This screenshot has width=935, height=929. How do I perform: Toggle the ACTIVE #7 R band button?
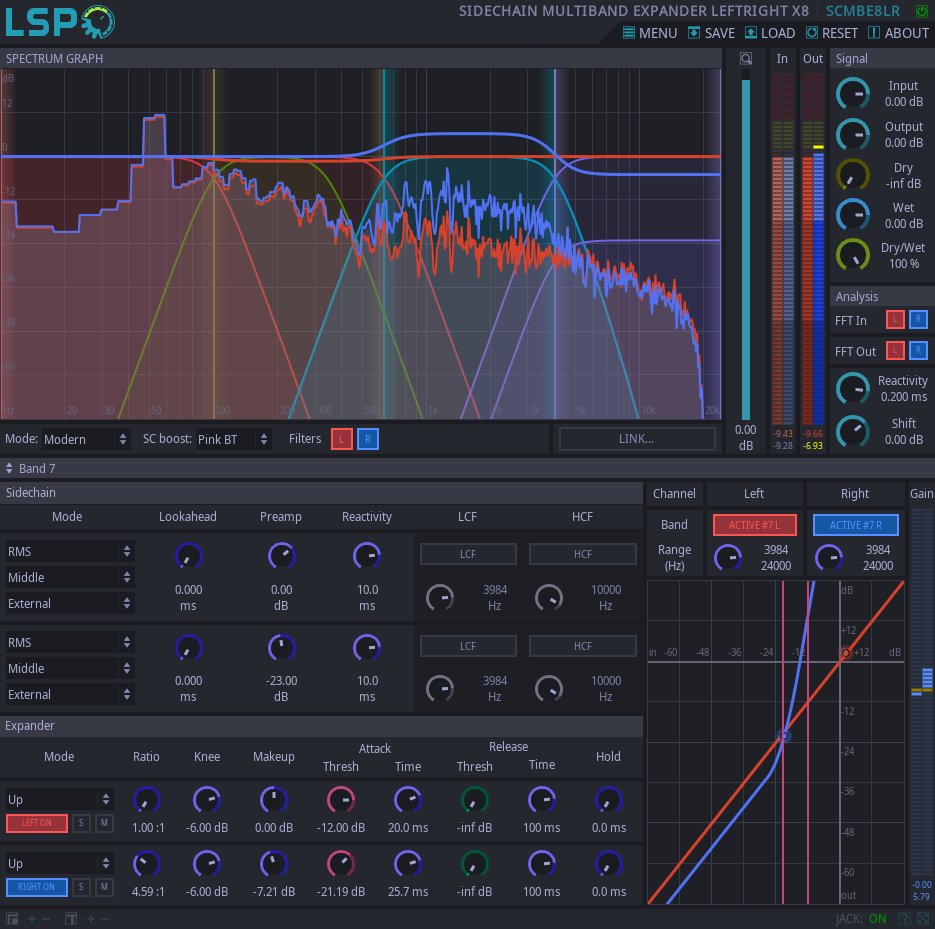coord(856,525)
